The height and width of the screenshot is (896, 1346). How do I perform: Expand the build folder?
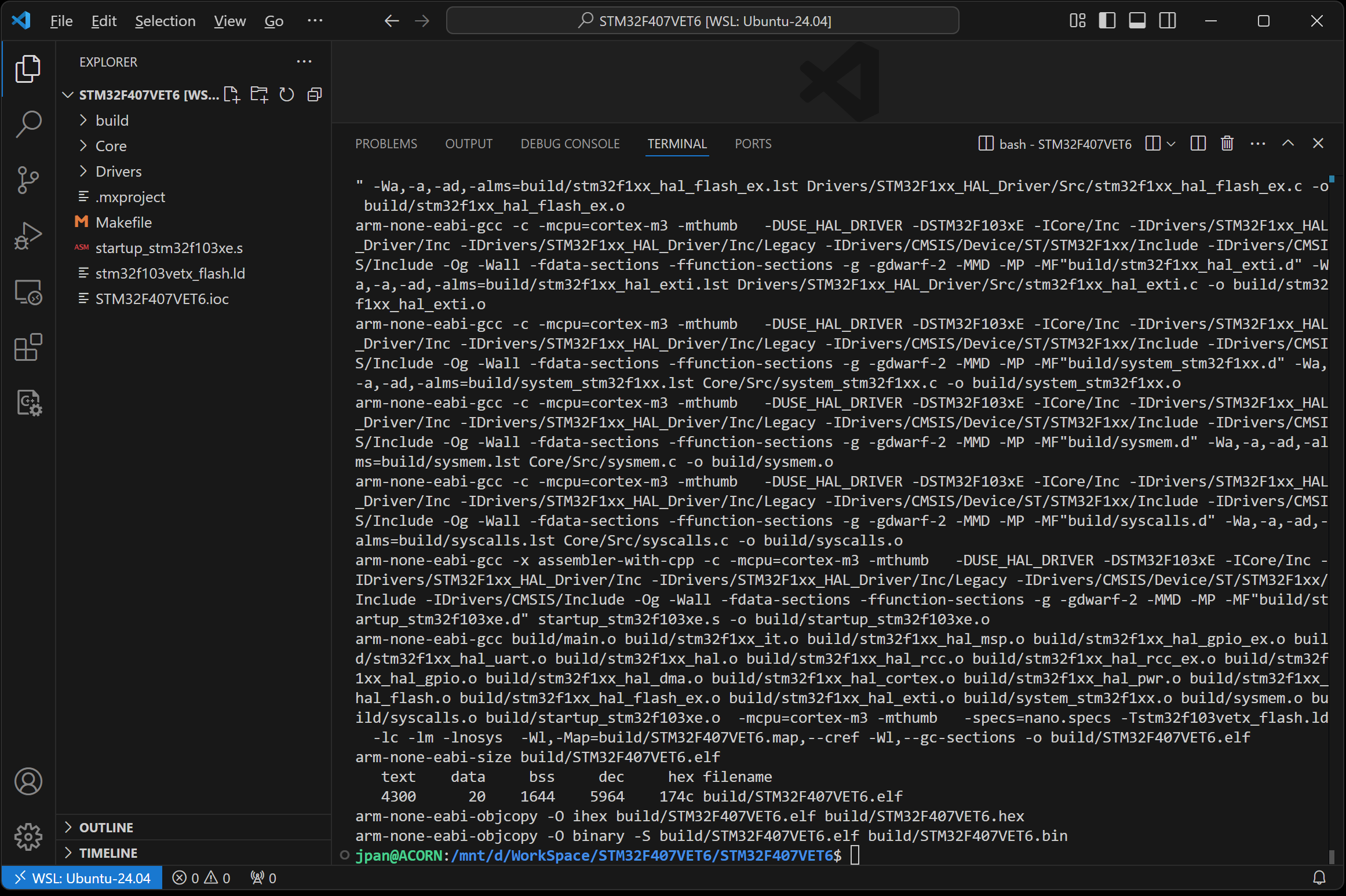(x=112, y=120)
